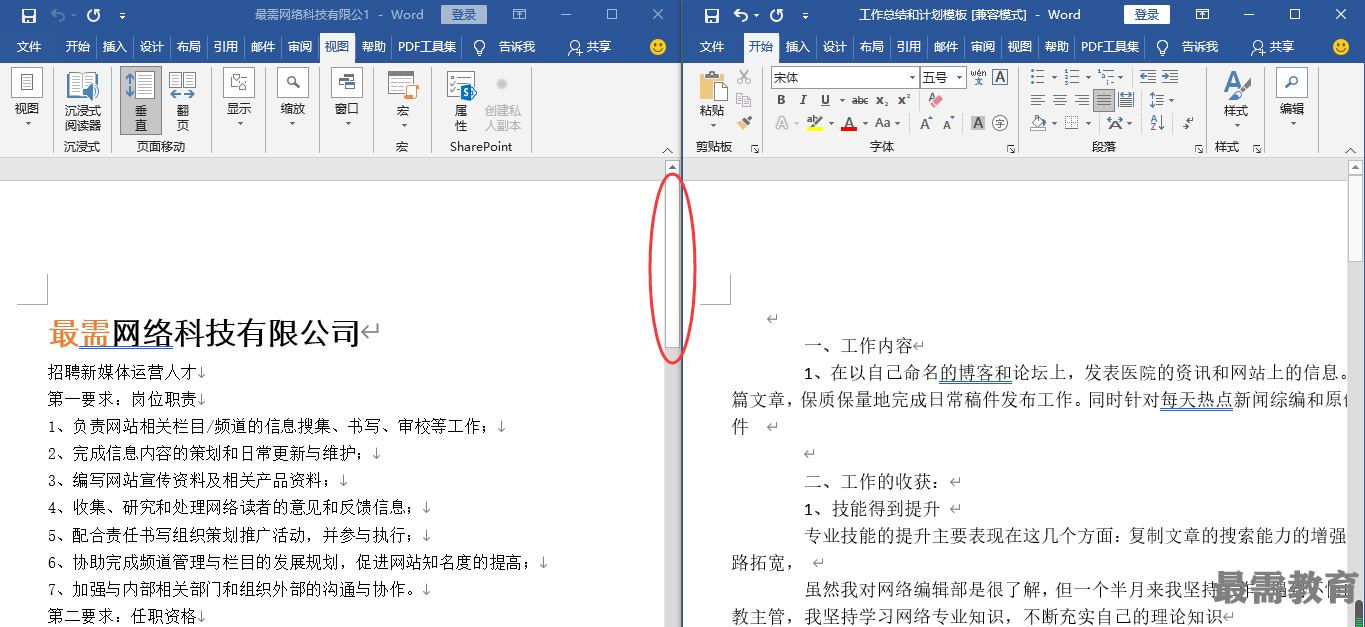Click the smiley feedback icon in the right window
This screenshot has height=627, width=1365.
tap(1341, 47)
